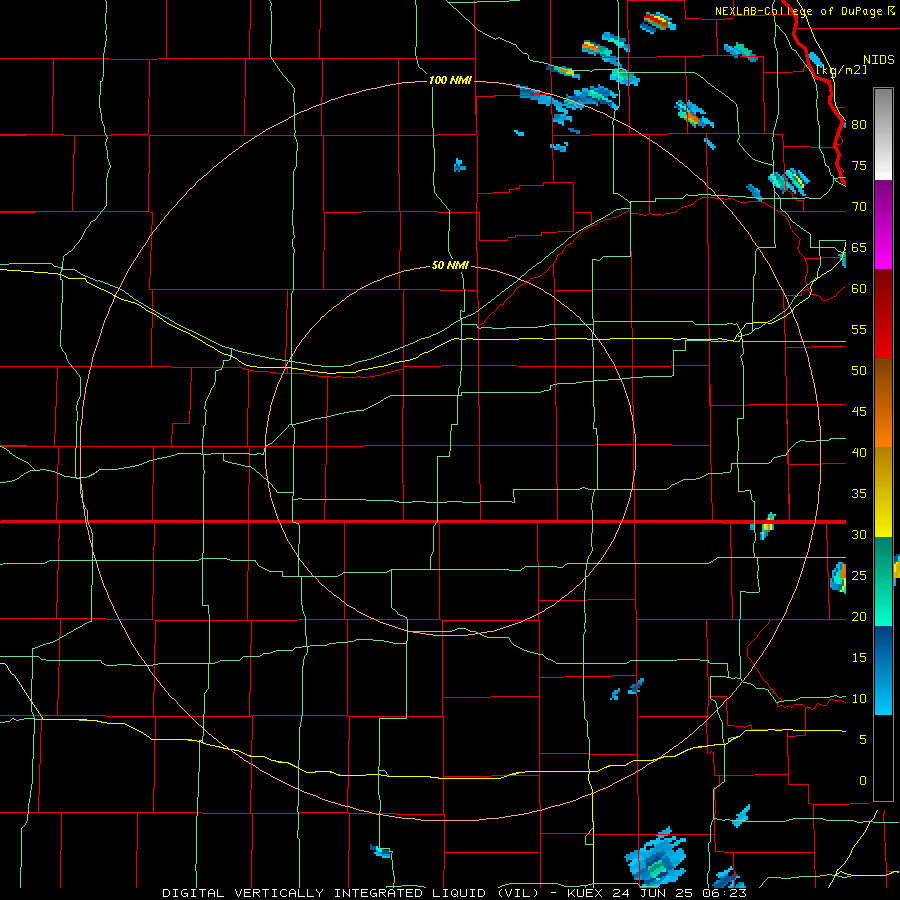
Task: Click the 25 value on color scale
Action: (x=859, y=575)
